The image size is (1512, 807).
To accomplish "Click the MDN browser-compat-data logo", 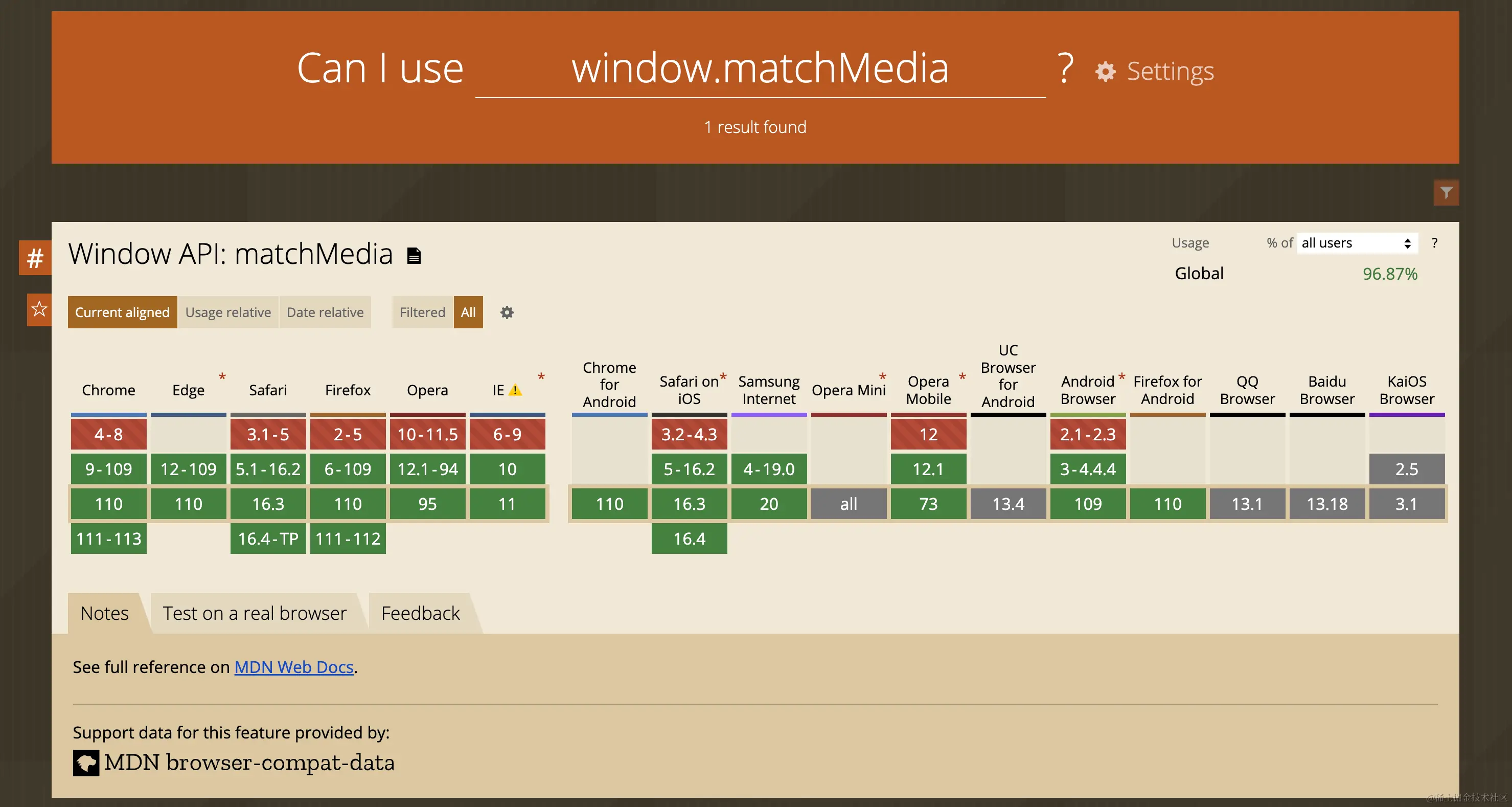I will tap(86, 763).
